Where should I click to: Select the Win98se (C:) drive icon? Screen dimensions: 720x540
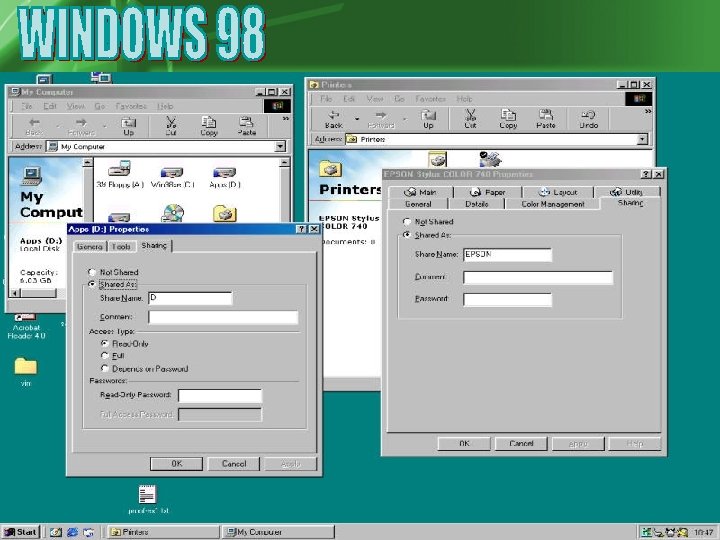pos(172,172)
